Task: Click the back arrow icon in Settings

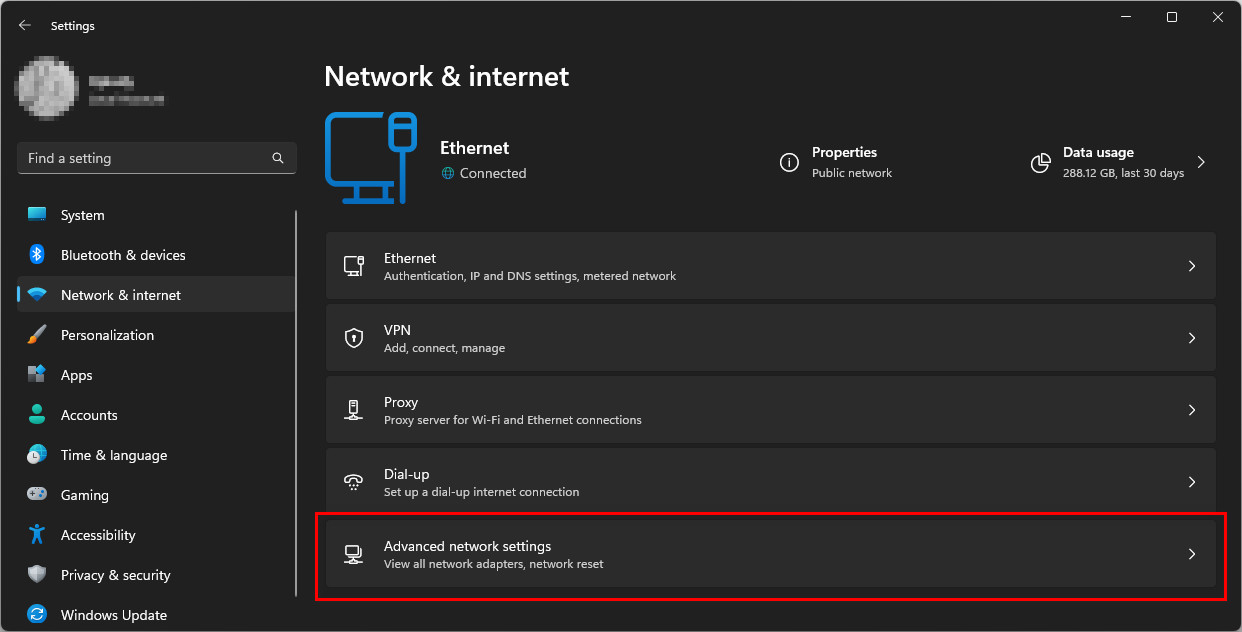Action: 25,25
